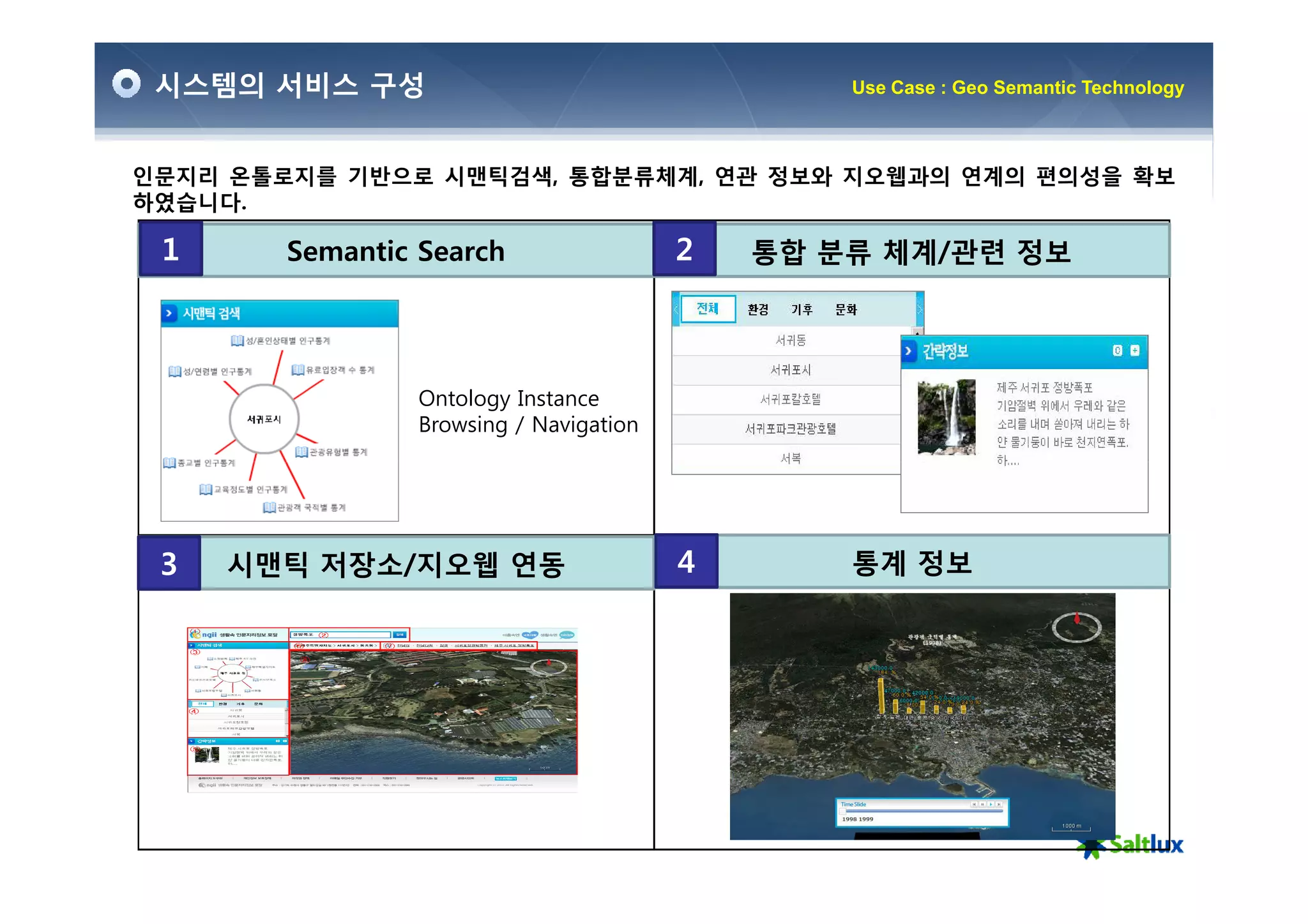The image size is (1308, 924).
Task: Click the ngii logo in portal screenshot
Action: pyautogui.click(x=204, y=635)
